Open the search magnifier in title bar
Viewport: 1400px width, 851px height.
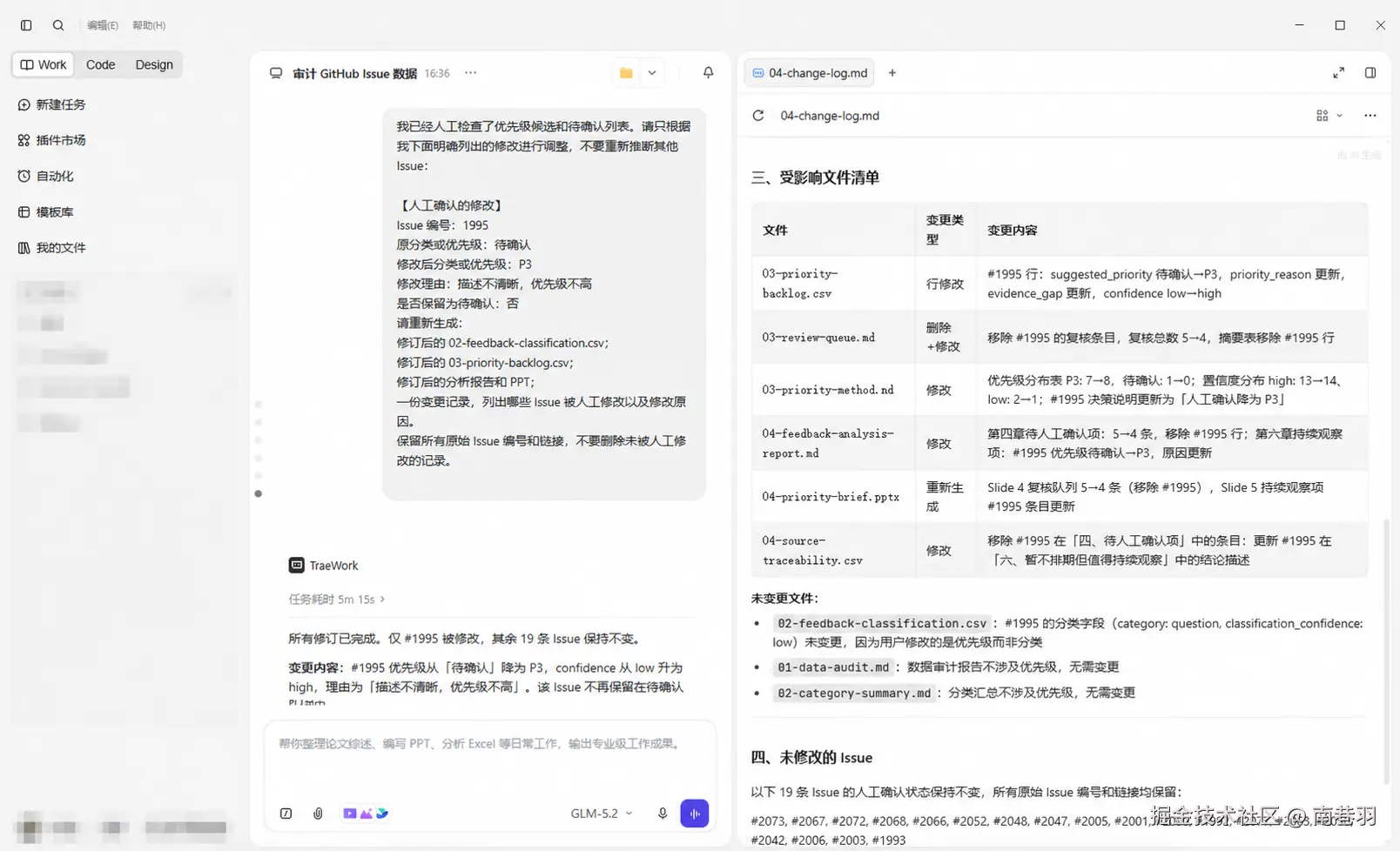(58, 25)
